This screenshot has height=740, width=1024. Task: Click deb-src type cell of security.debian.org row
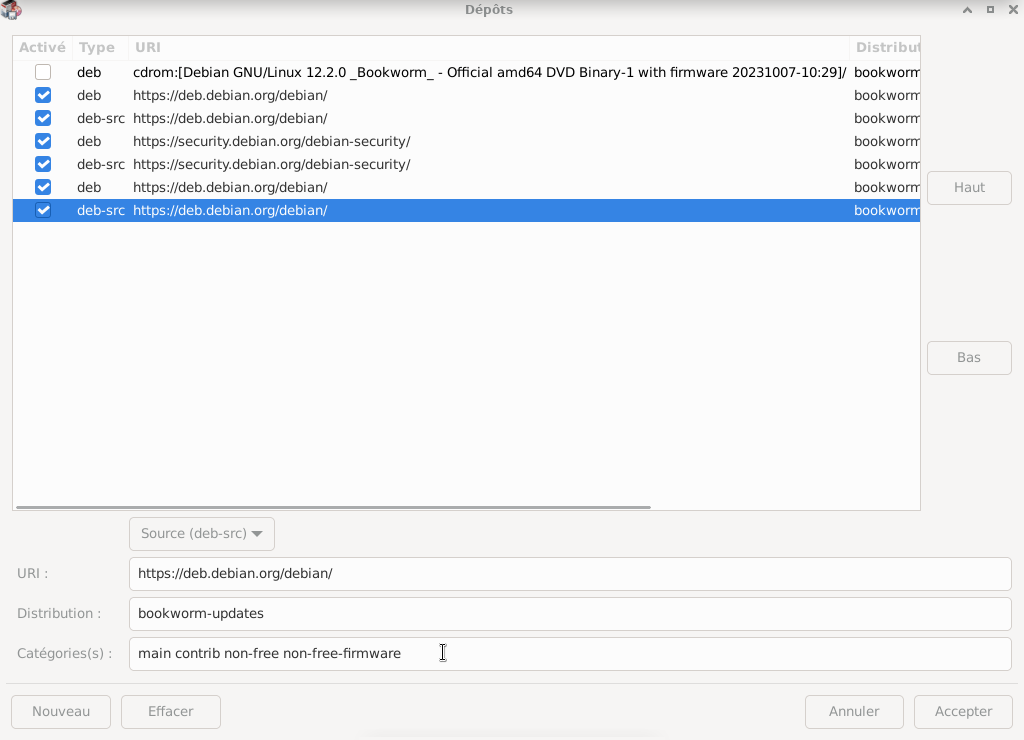tap(101, 164)
